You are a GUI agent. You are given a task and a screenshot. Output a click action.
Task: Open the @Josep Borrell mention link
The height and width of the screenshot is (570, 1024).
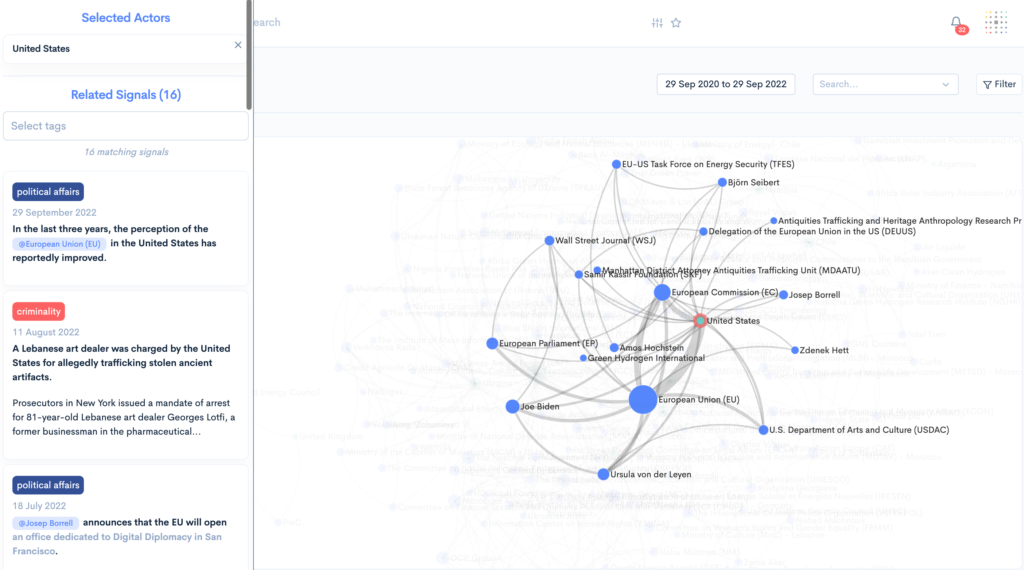click(45, 523)
